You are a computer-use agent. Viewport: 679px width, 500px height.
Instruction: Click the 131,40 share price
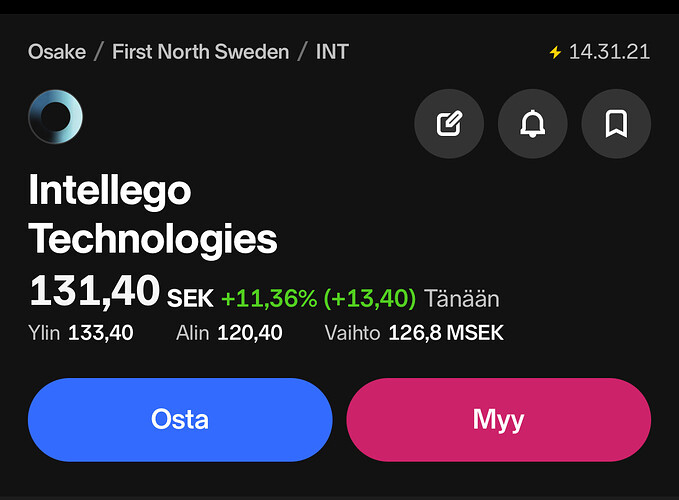(94, 292)
